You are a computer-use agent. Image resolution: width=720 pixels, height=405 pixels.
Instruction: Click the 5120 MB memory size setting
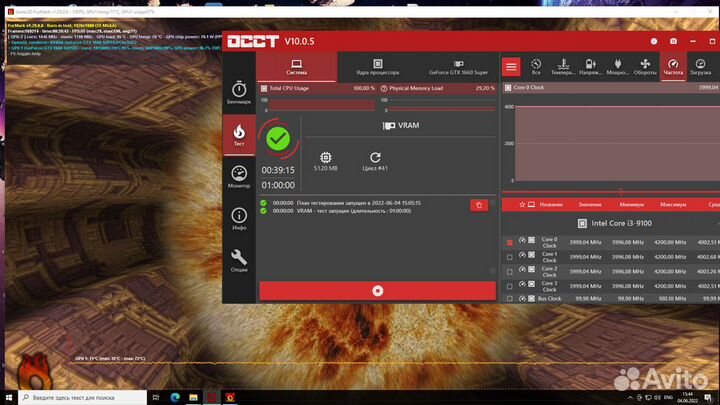326,162
